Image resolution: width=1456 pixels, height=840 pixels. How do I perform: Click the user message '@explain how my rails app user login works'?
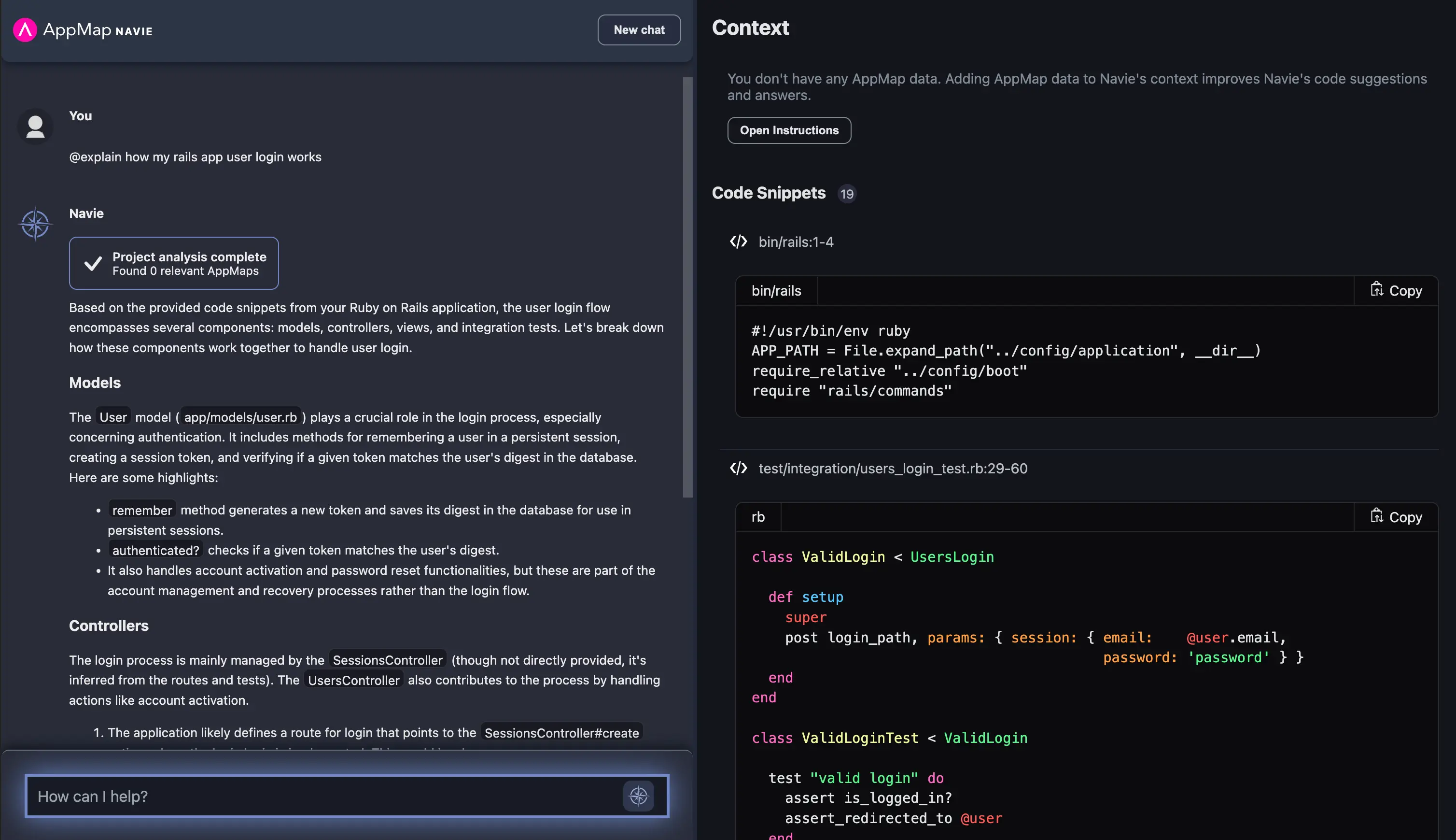coord(196,157)
